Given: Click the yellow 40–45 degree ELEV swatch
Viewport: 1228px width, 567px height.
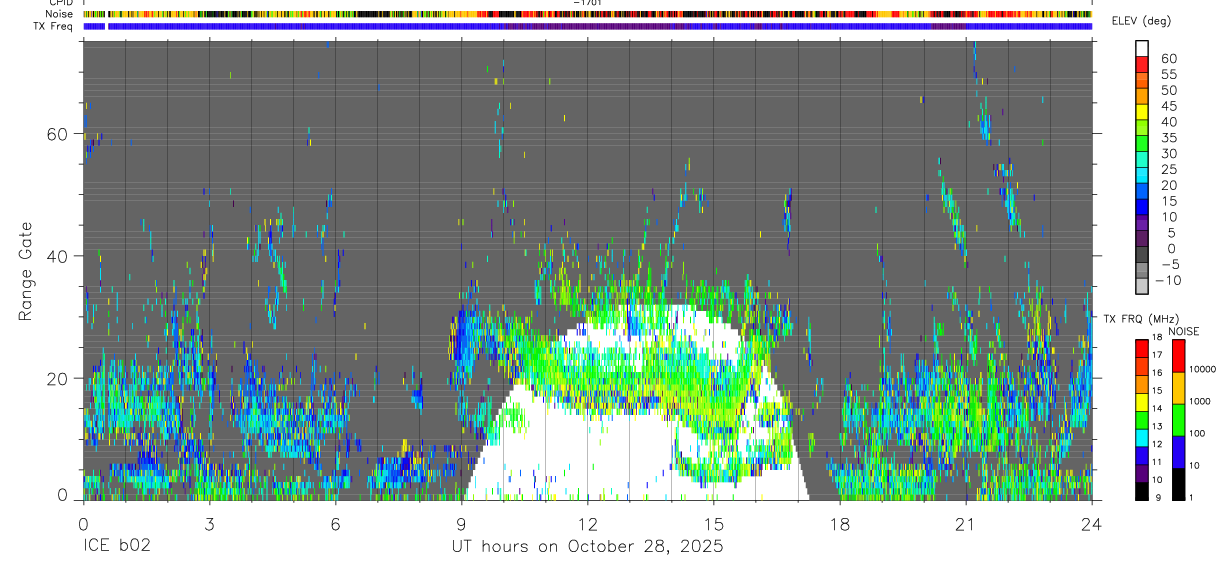Looking at the screenshot, I should point(1142,114).
